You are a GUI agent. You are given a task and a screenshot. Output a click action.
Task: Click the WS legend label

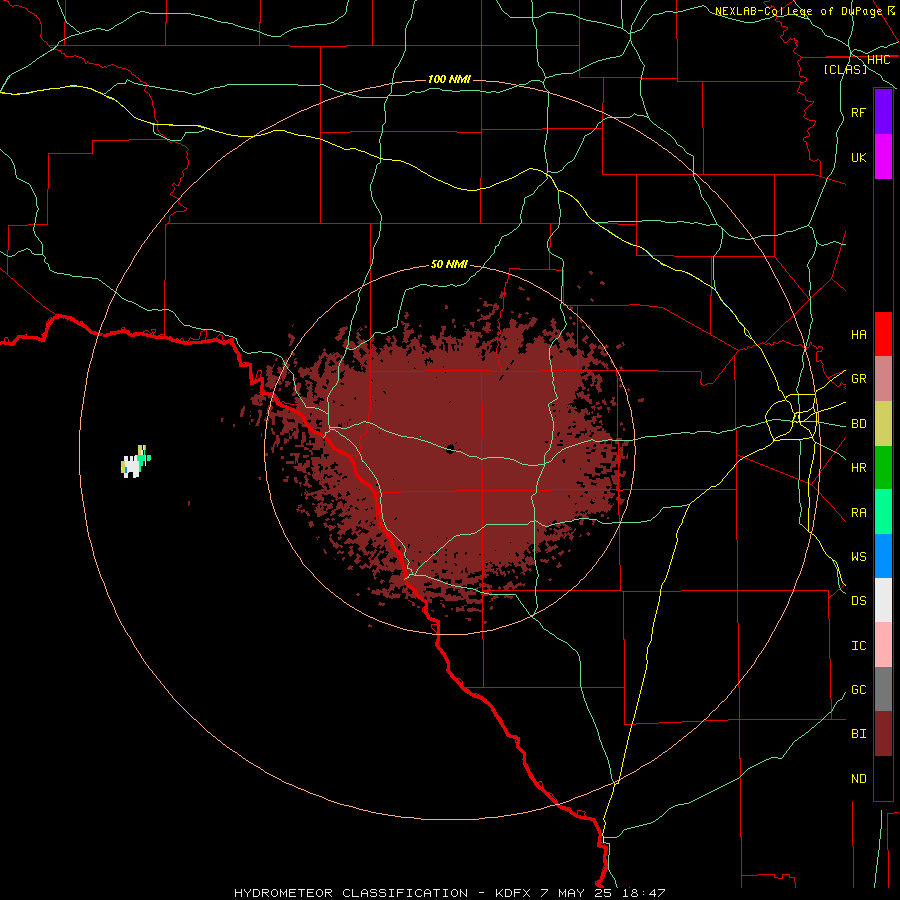[858, 556]
